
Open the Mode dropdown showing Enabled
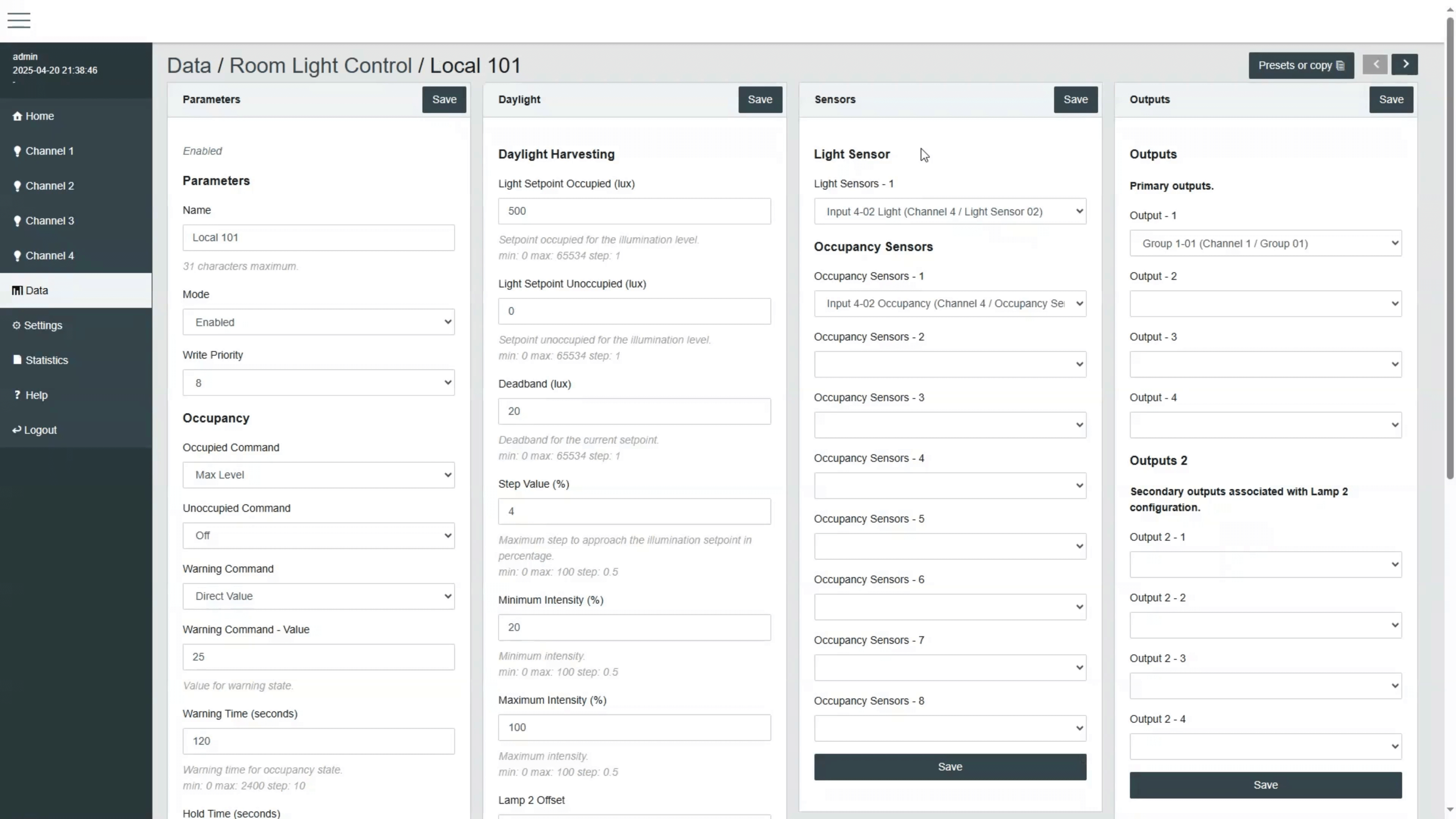pos(318,322)
